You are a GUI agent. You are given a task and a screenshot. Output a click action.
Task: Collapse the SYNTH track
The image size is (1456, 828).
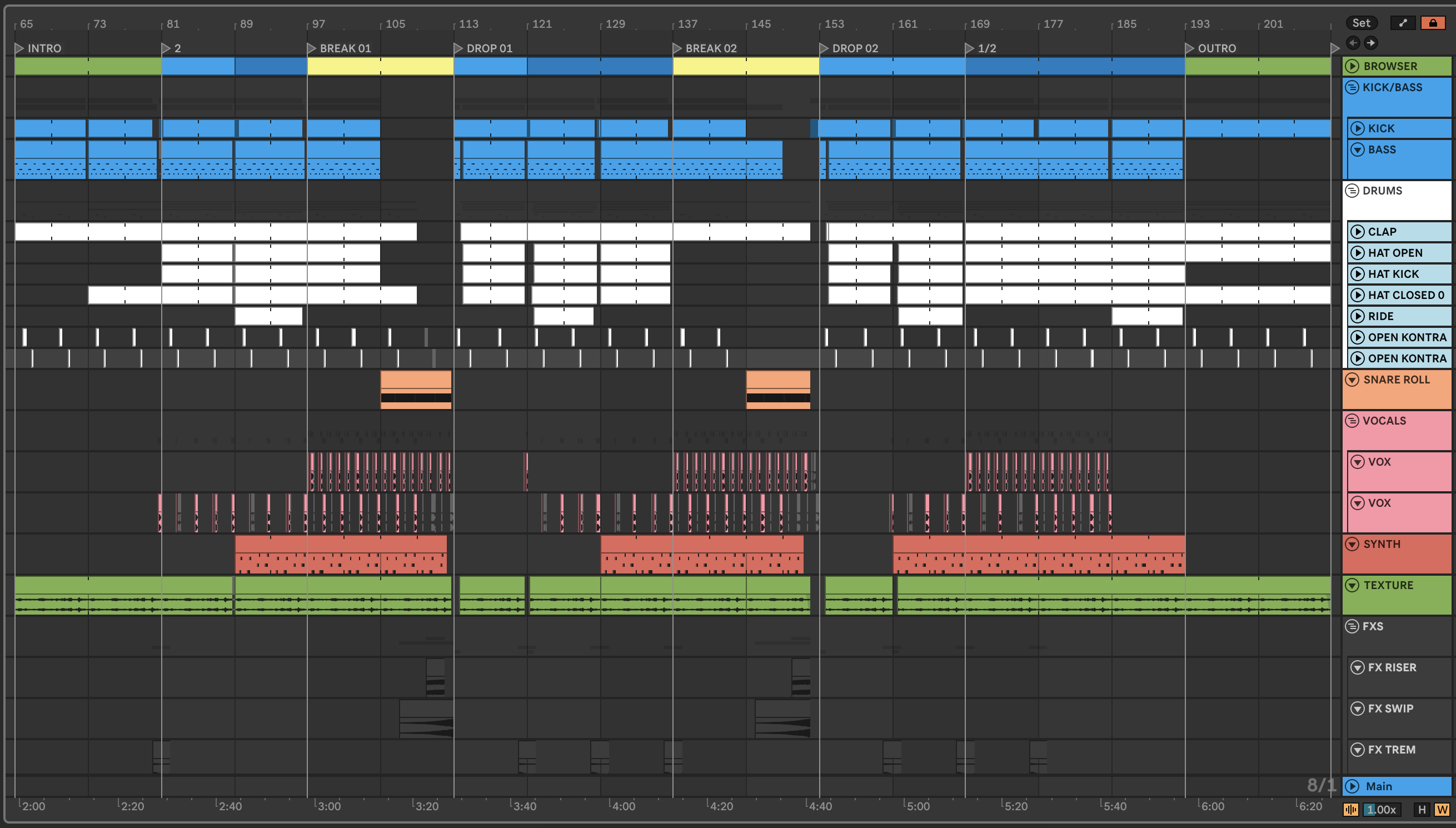1352,544
